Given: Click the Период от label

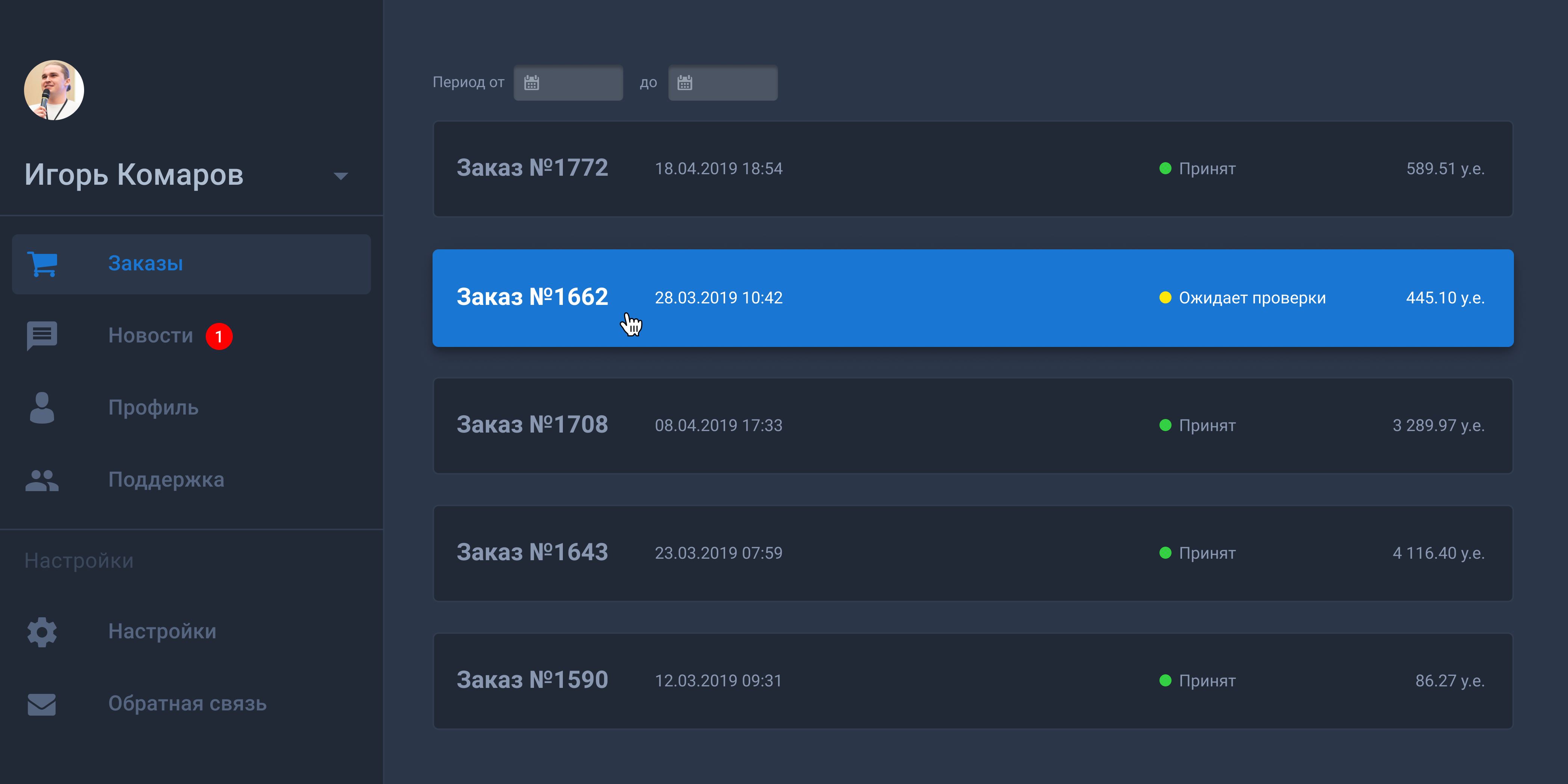Looking at the screenshot, I should click(468, 83).
